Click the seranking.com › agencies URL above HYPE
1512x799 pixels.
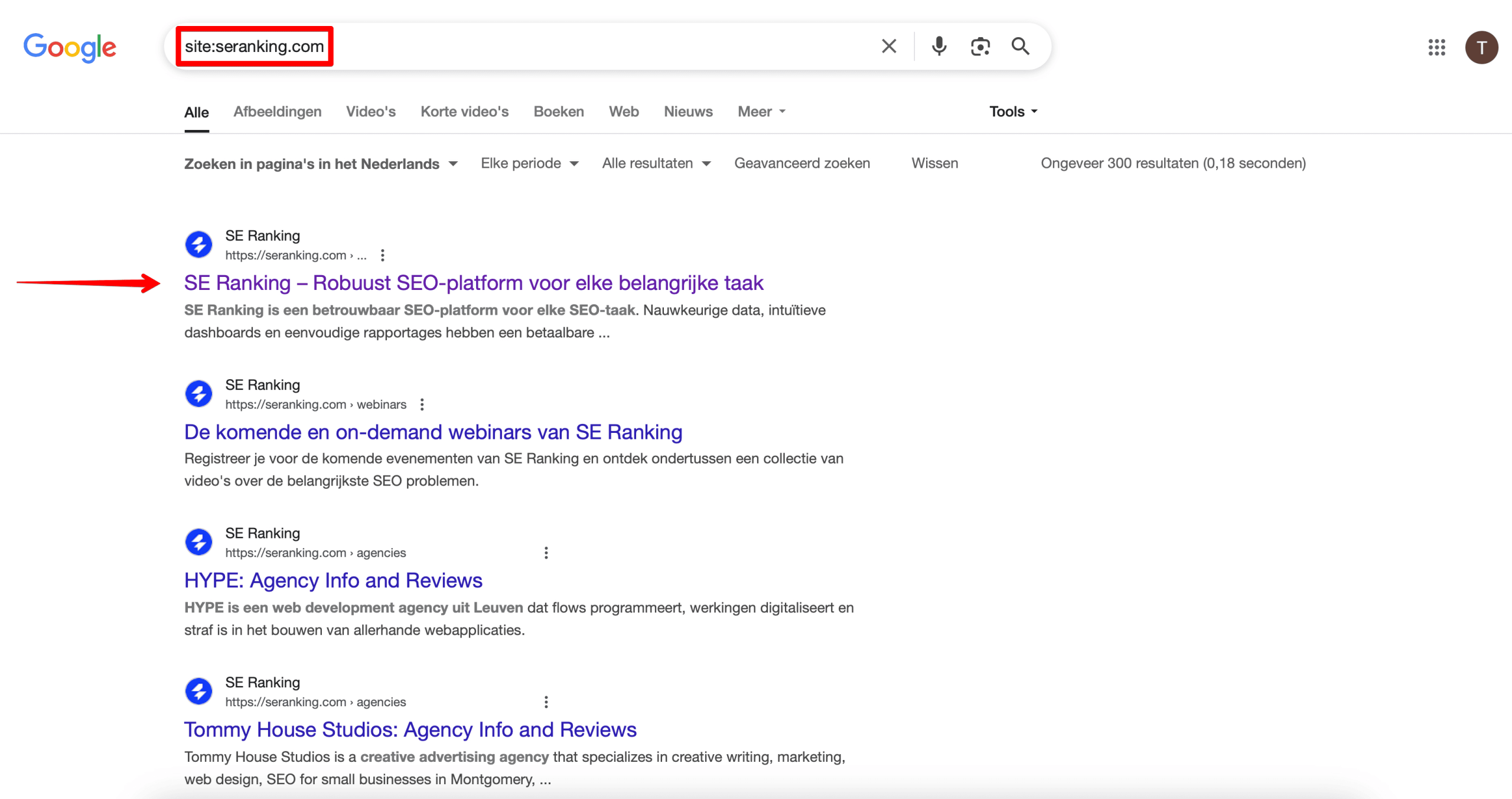point(315,553)
